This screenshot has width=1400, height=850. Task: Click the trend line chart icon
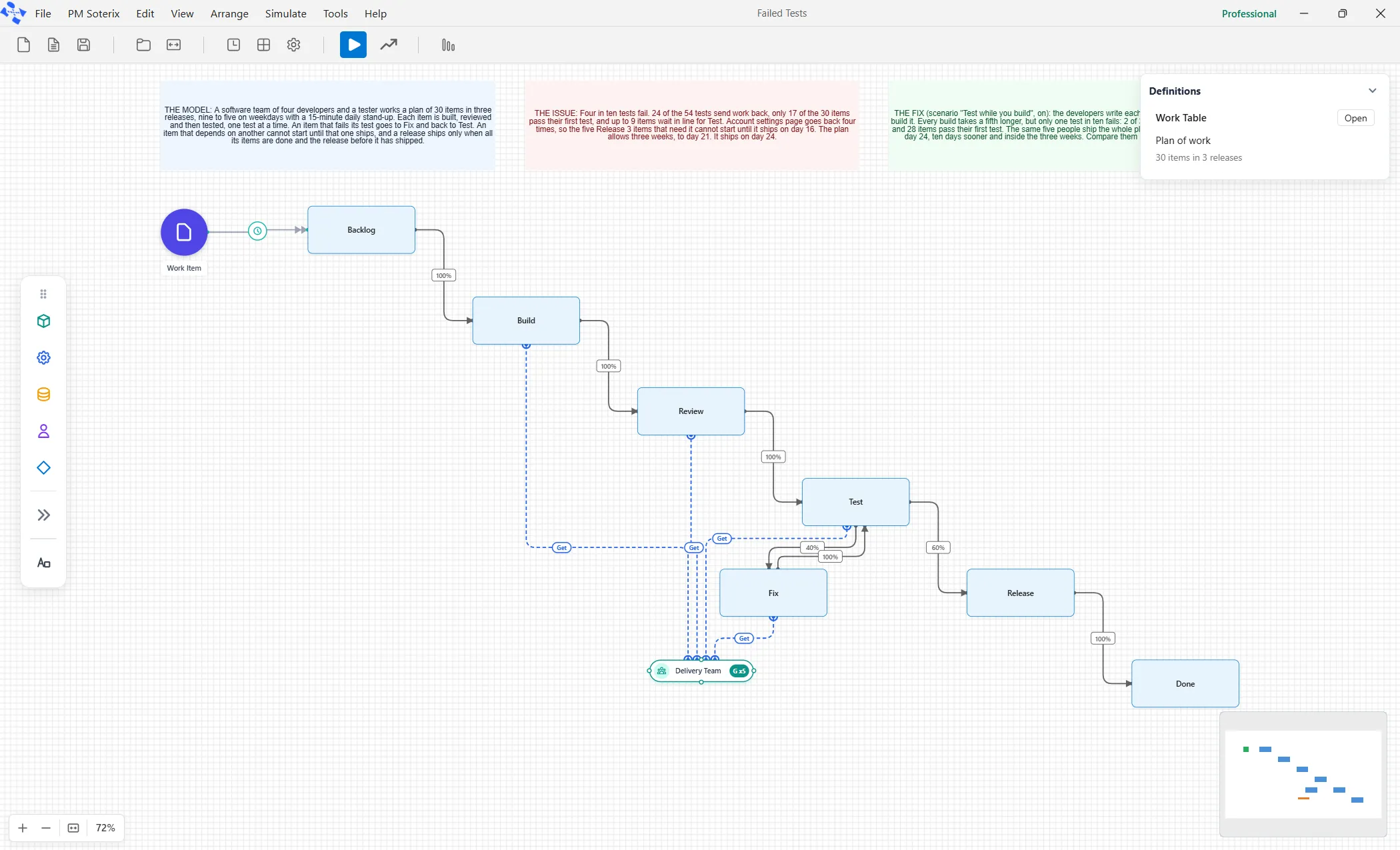389,45
